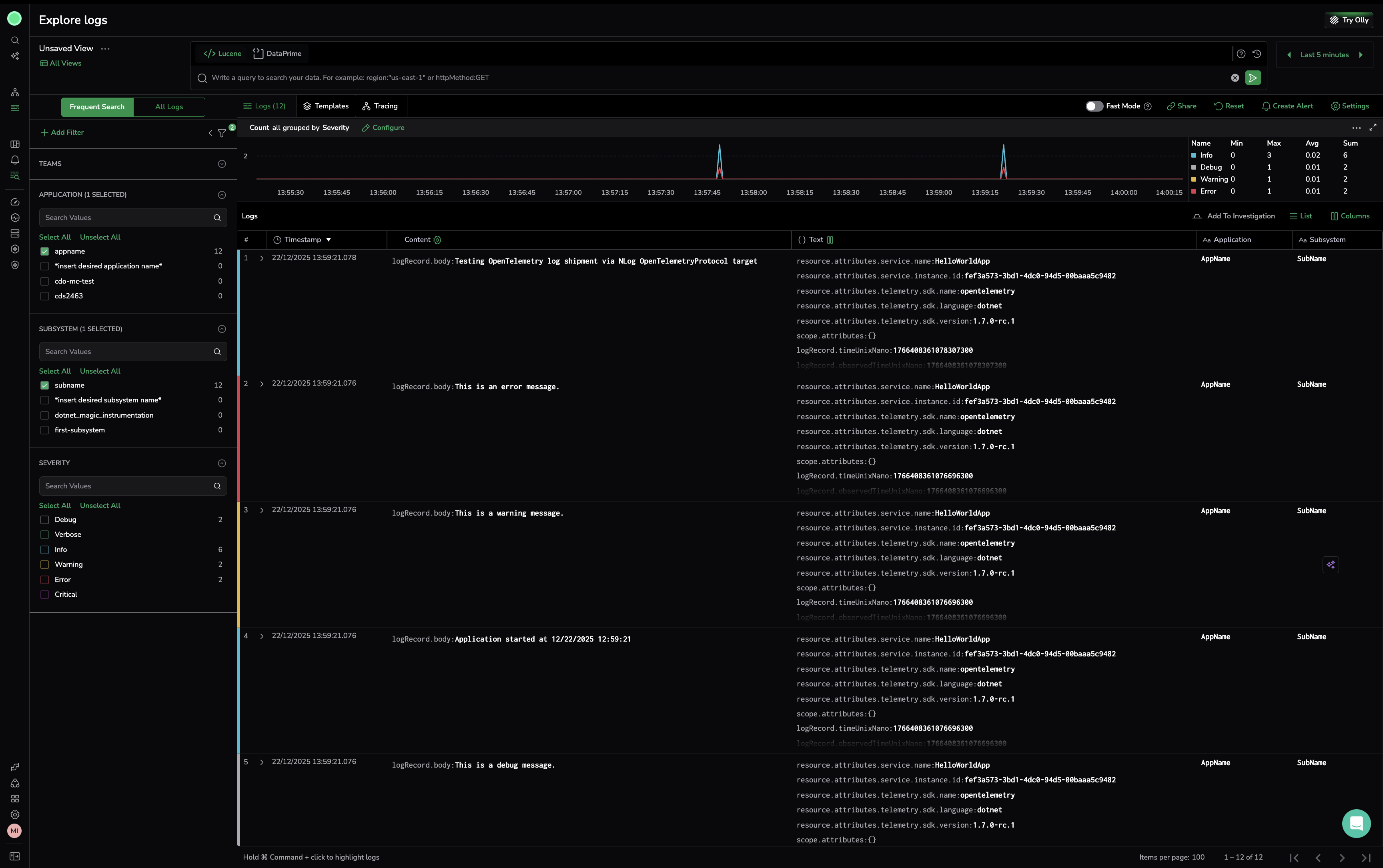This screenshot has height=868, width=1383.
Task: Switch to the Templates tab
Action: [x=326, y=106]
